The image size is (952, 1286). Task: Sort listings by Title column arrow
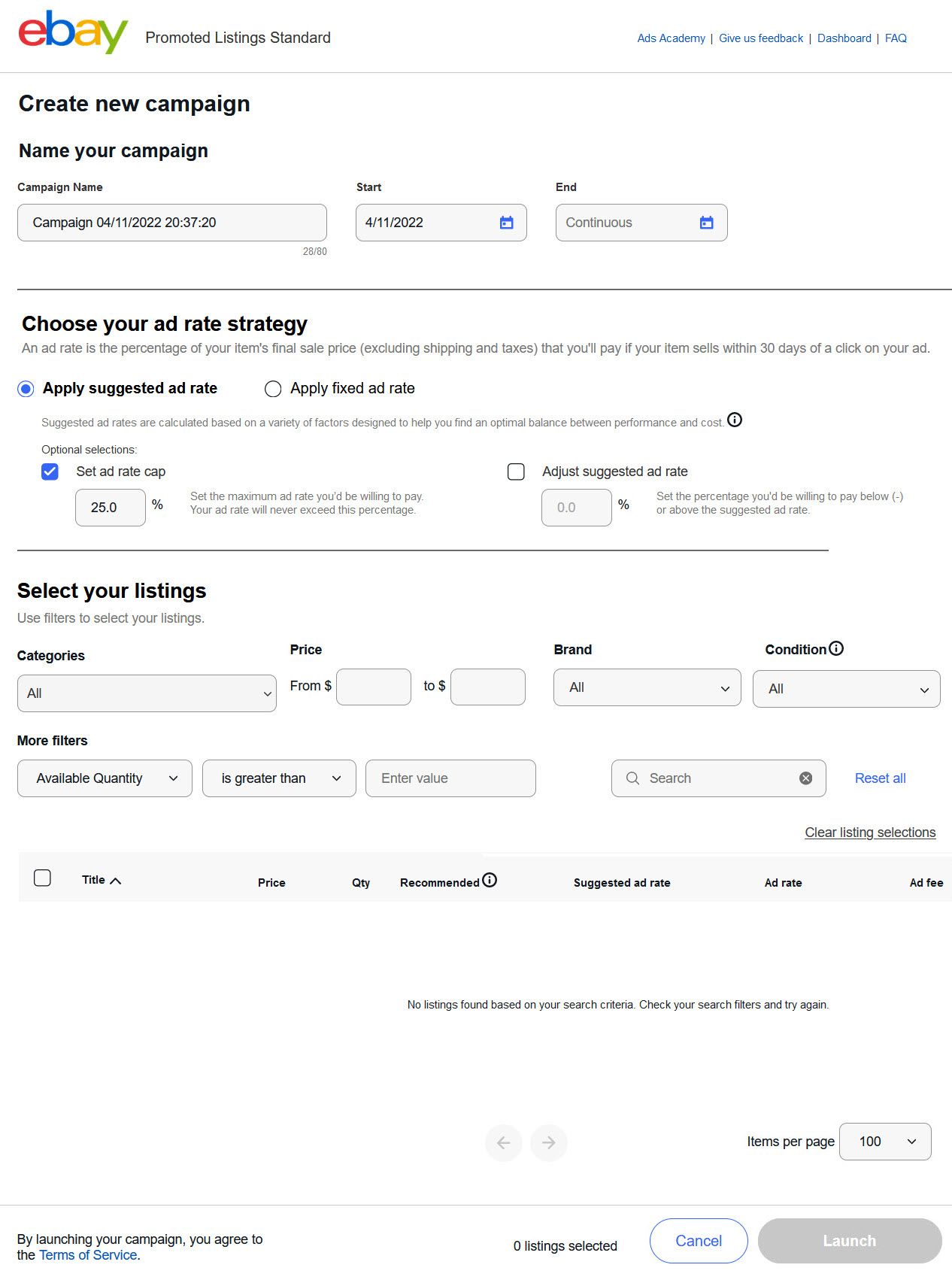coord(116,881)
